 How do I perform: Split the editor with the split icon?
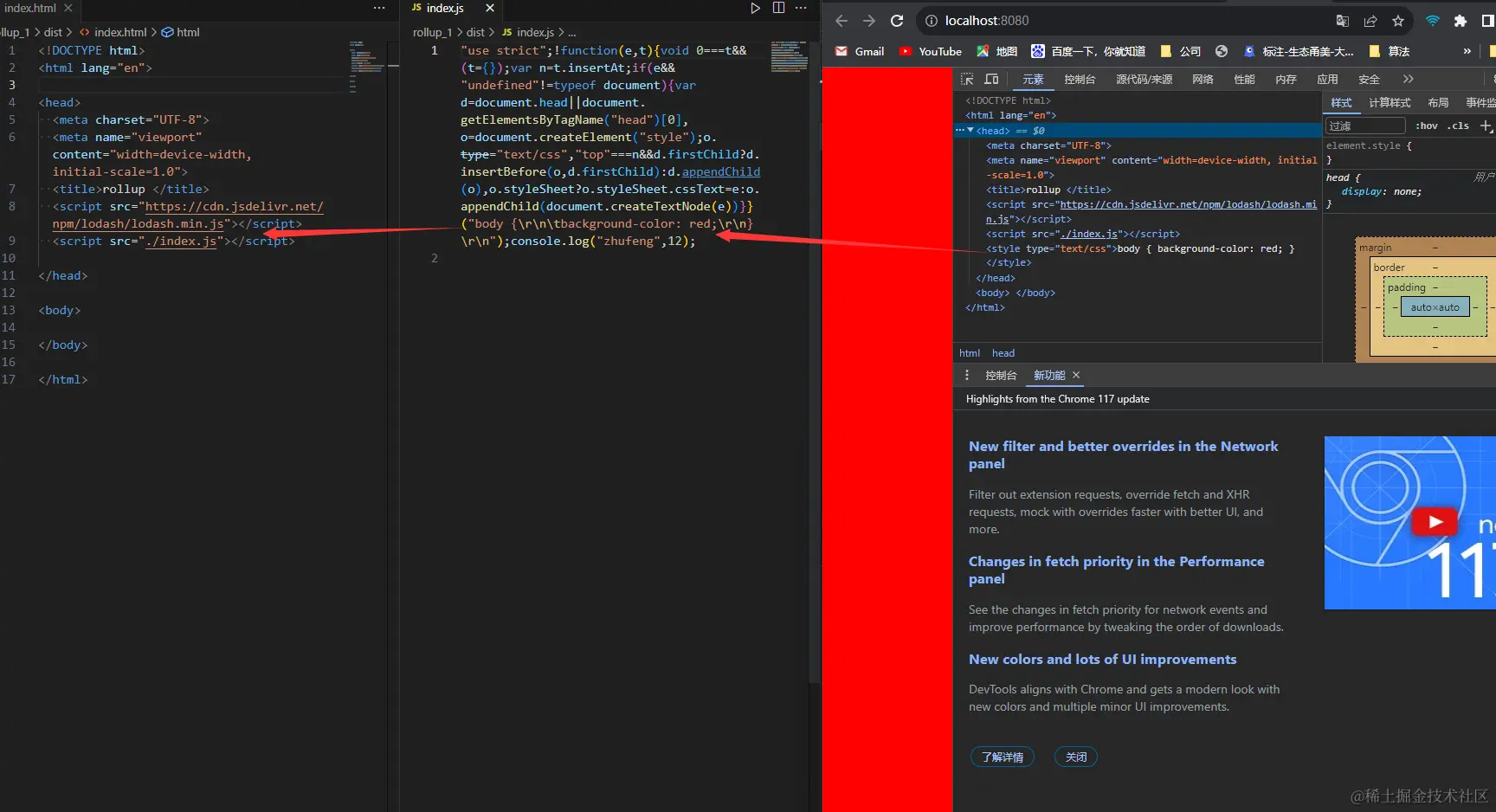[x=778, y=8]
